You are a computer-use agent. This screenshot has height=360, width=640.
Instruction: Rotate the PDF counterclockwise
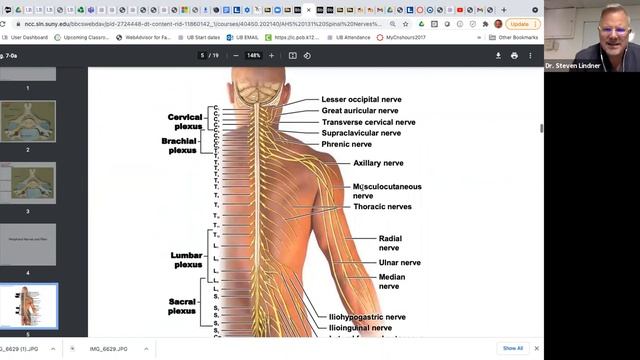tap(307, 56)
